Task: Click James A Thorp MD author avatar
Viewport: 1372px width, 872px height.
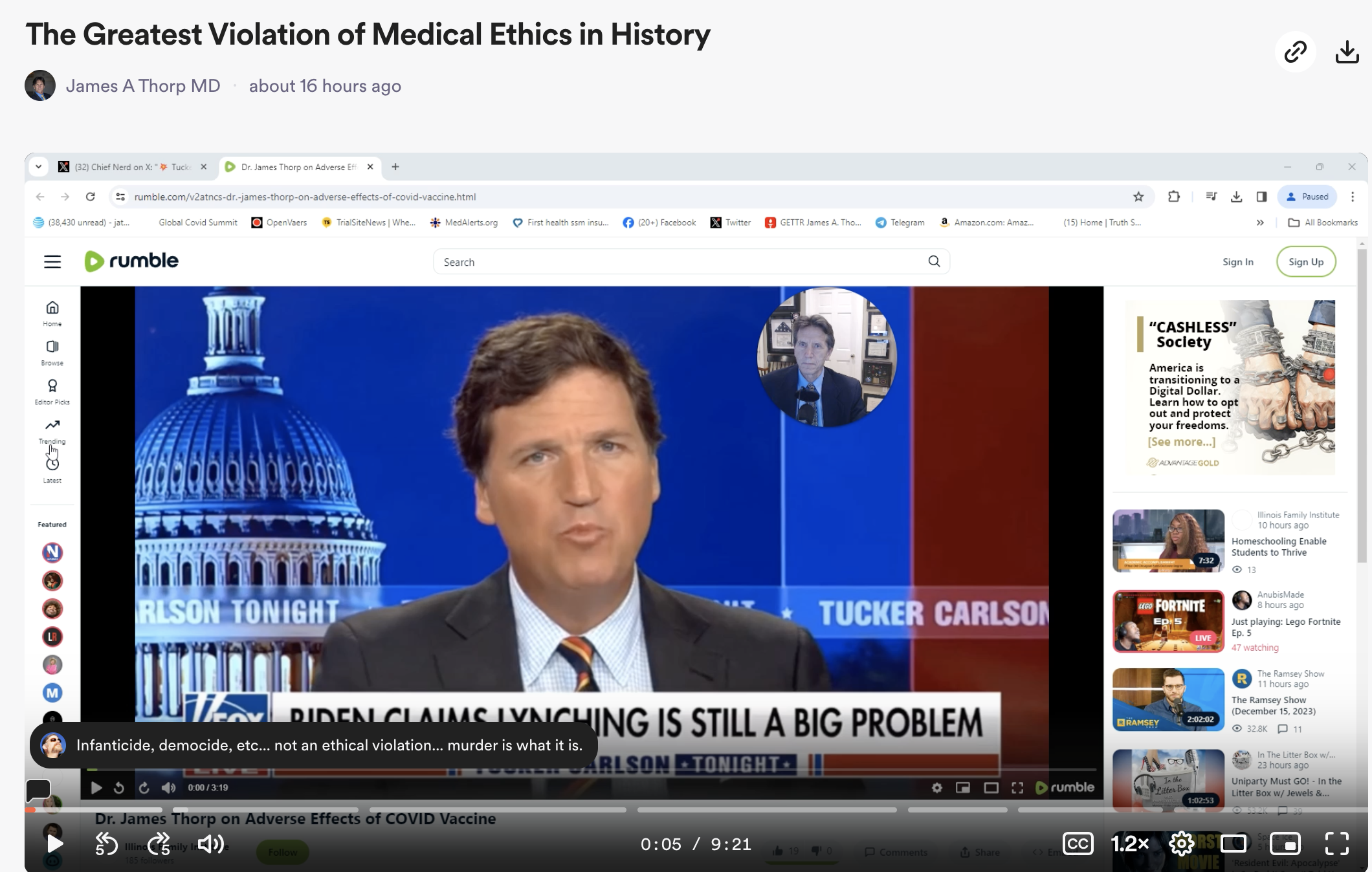Action: tap(40, 85)
